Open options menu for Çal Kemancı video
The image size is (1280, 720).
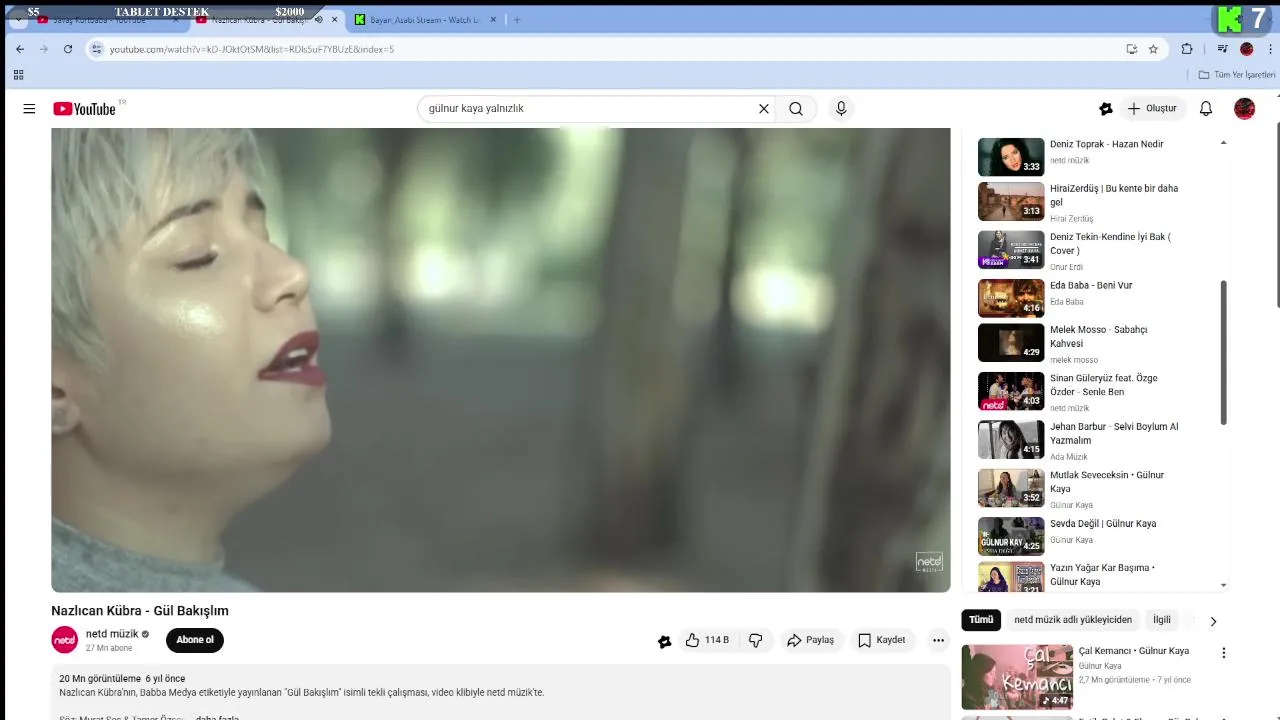(x=1223, y=653)
